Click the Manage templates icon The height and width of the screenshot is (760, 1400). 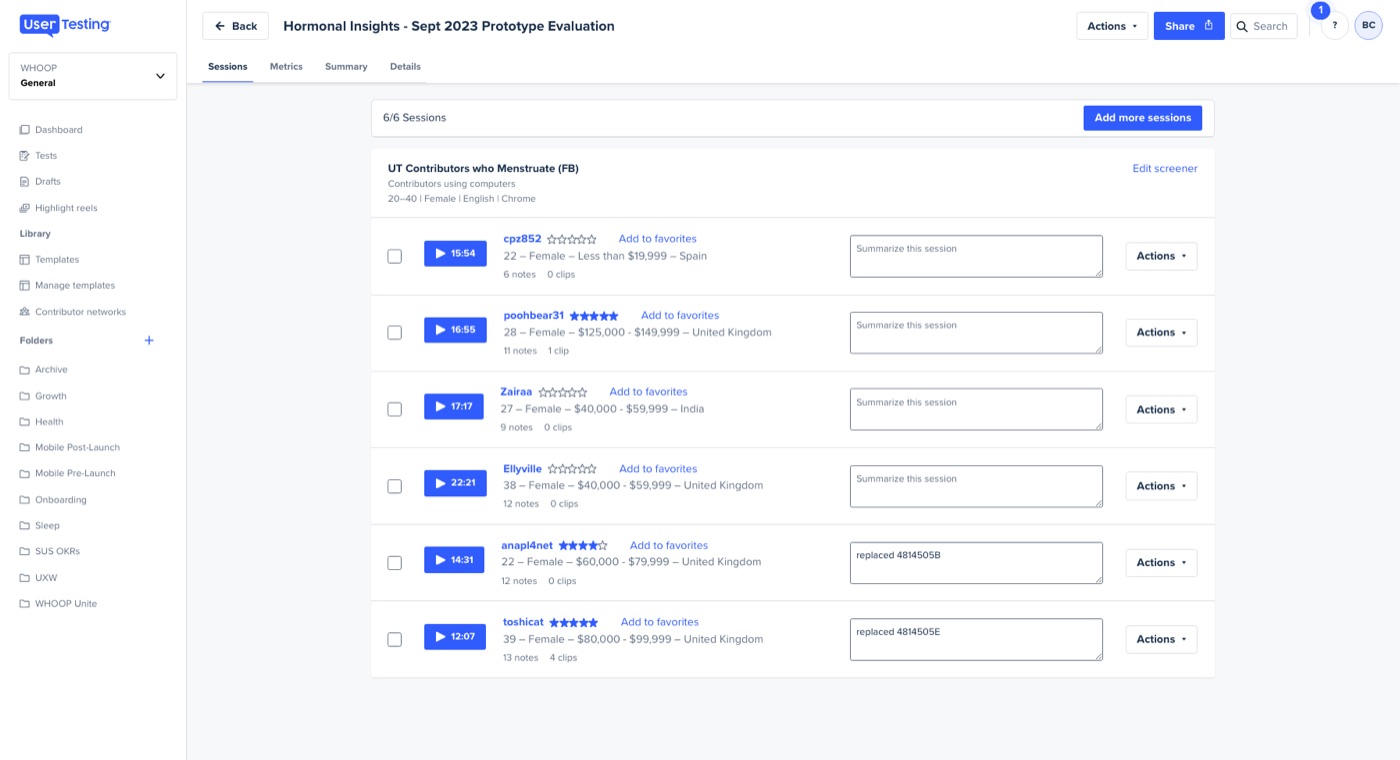coord(25,286)
